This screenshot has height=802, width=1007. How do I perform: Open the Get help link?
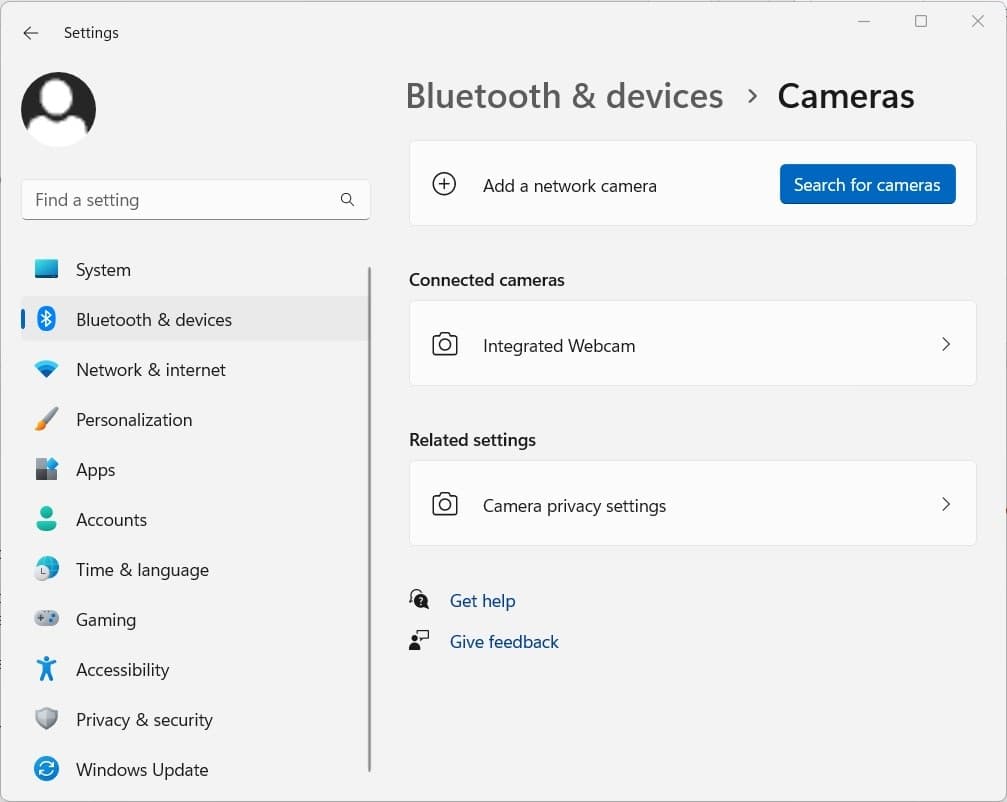pos(482,601)
